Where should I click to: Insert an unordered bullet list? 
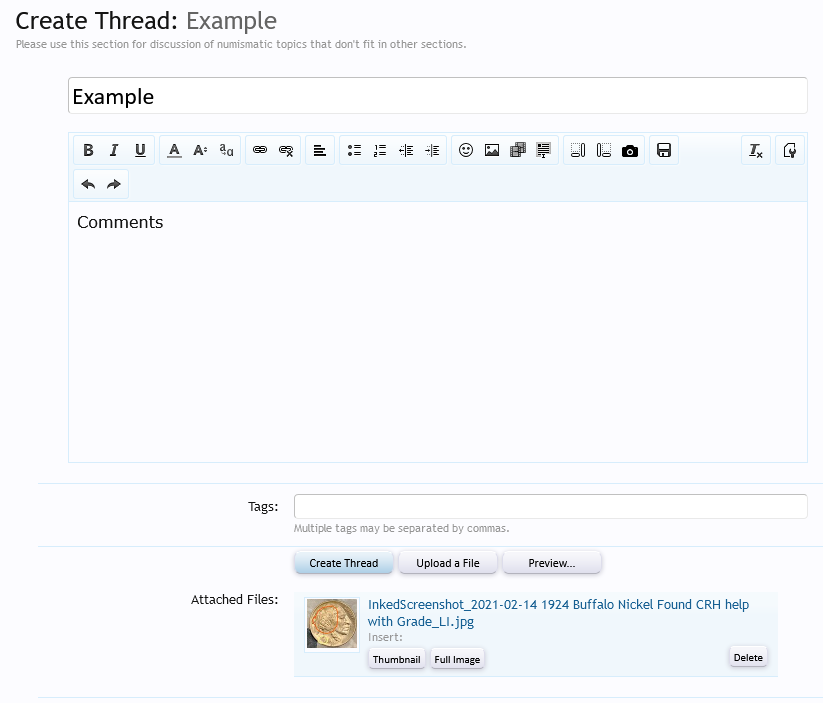click(x=354, y=150)
